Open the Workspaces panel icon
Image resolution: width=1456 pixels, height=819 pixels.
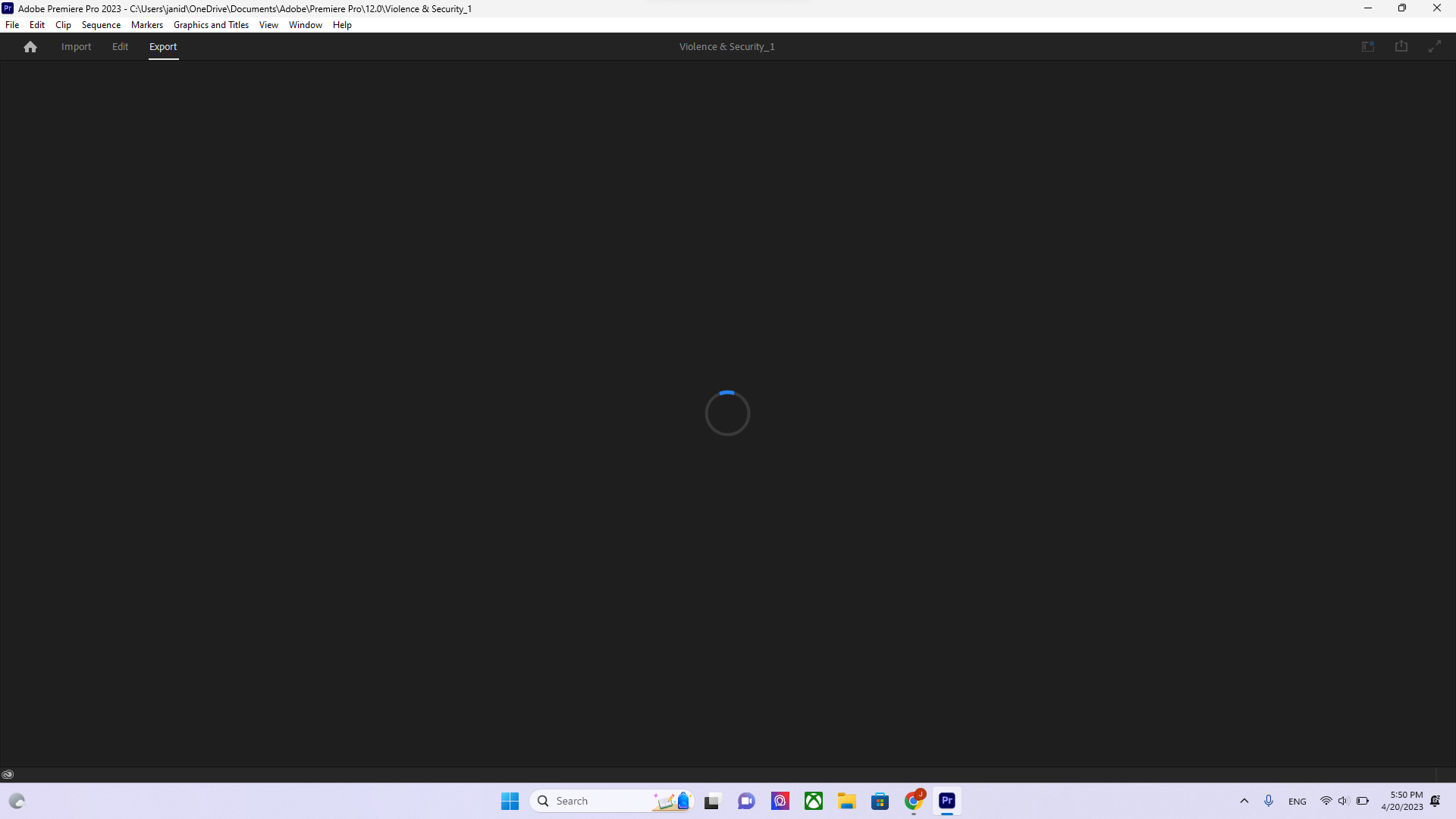click(1368, 47)
